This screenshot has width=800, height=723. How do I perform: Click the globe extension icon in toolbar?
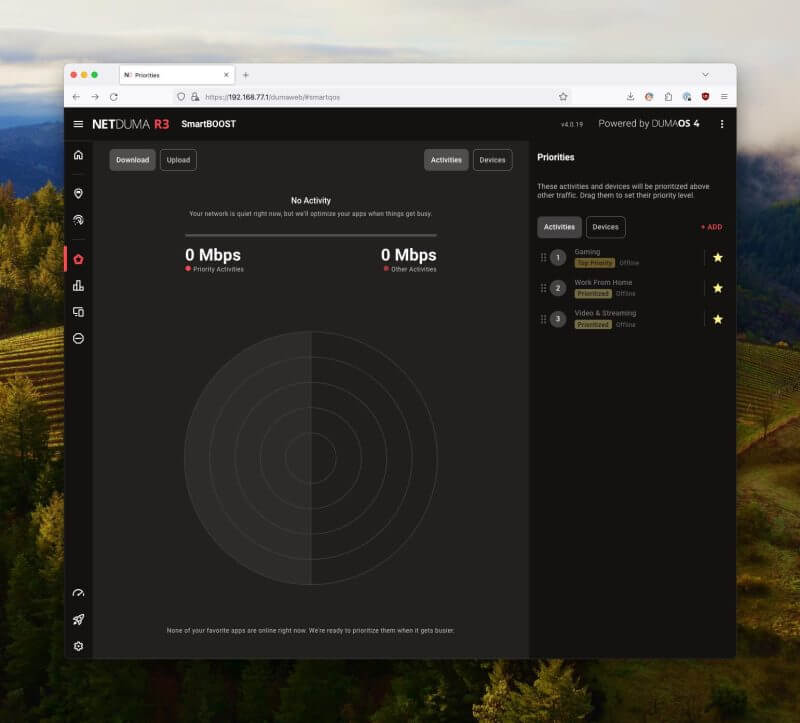(687, 96)
